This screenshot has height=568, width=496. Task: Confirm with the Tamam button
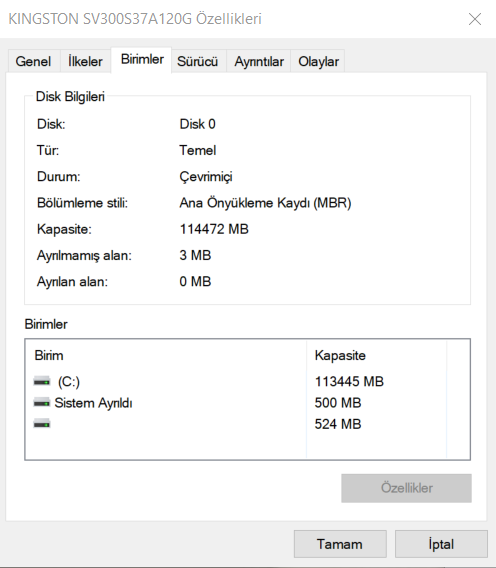click(x=340, y=544)
